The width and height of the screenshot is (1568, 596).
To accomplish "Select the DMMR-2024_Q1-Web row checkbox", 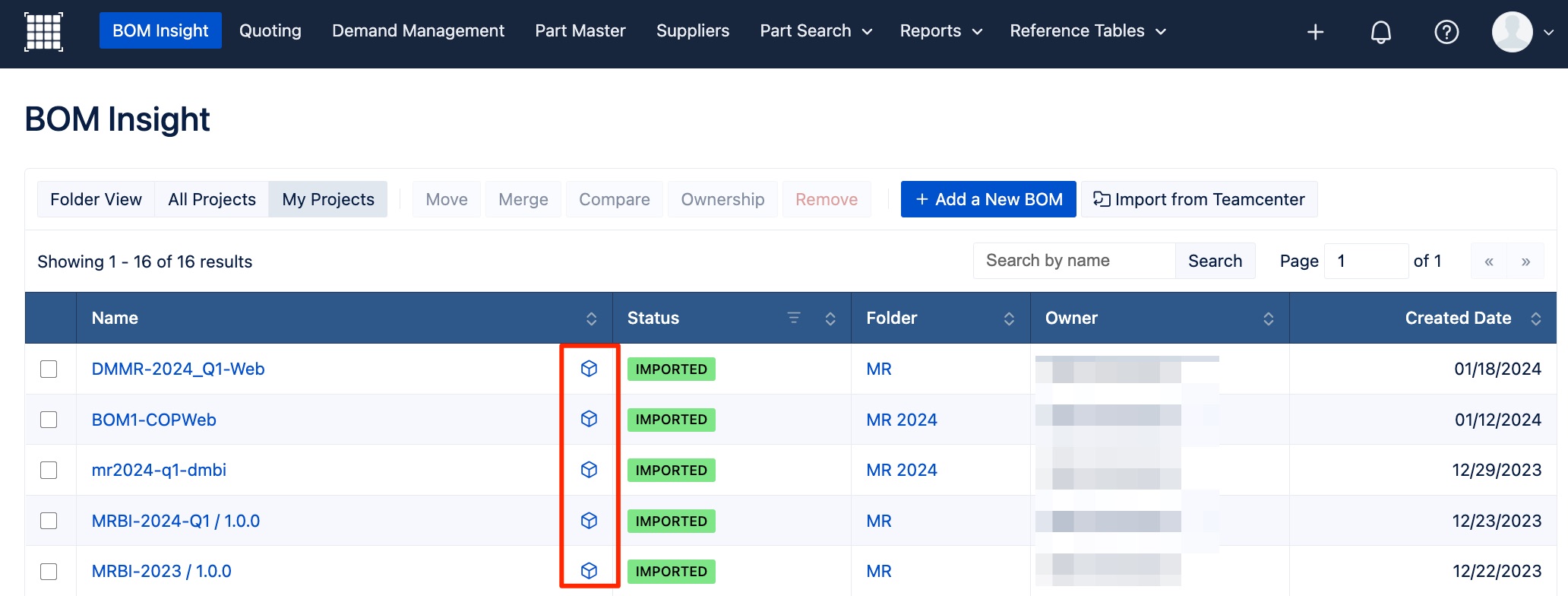I will [x=49, y=369].
